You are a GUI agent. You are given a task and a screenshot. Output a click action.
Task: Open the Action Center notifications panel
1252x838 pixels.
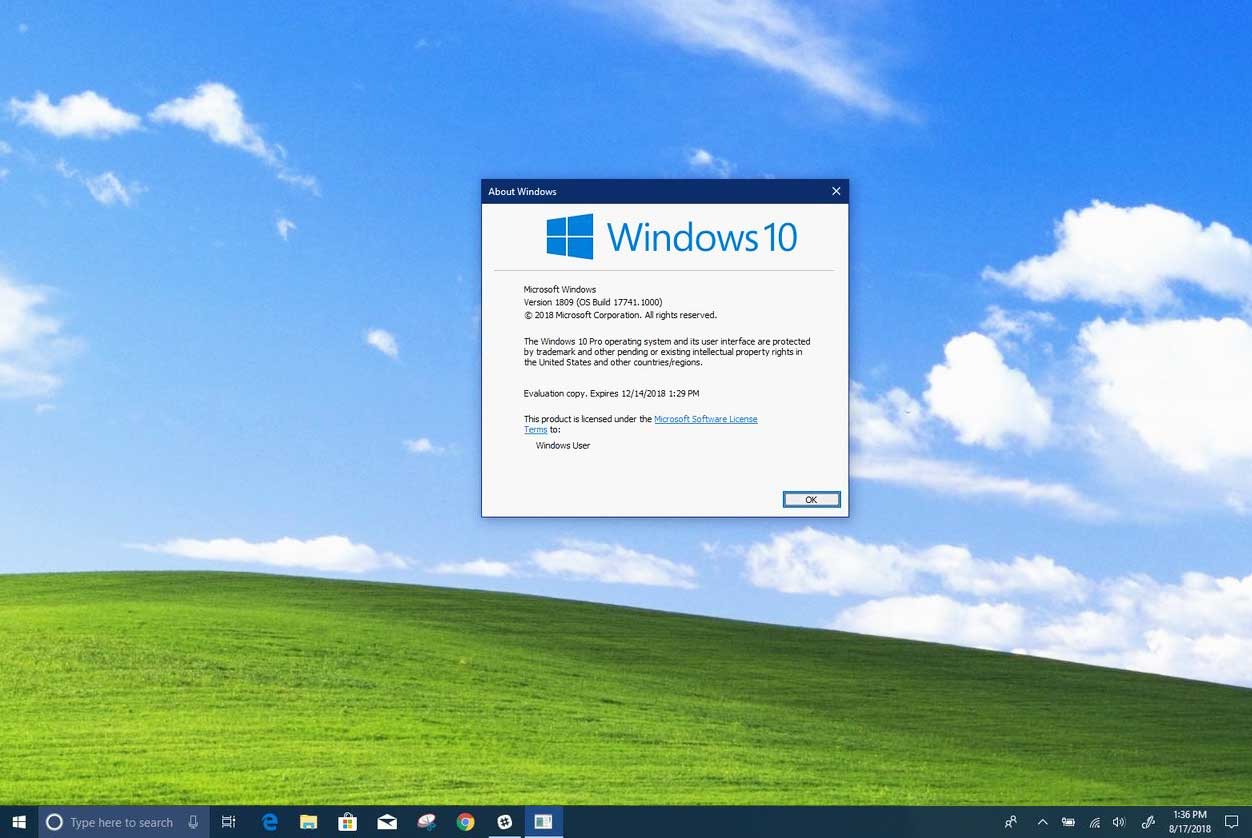1231,822
